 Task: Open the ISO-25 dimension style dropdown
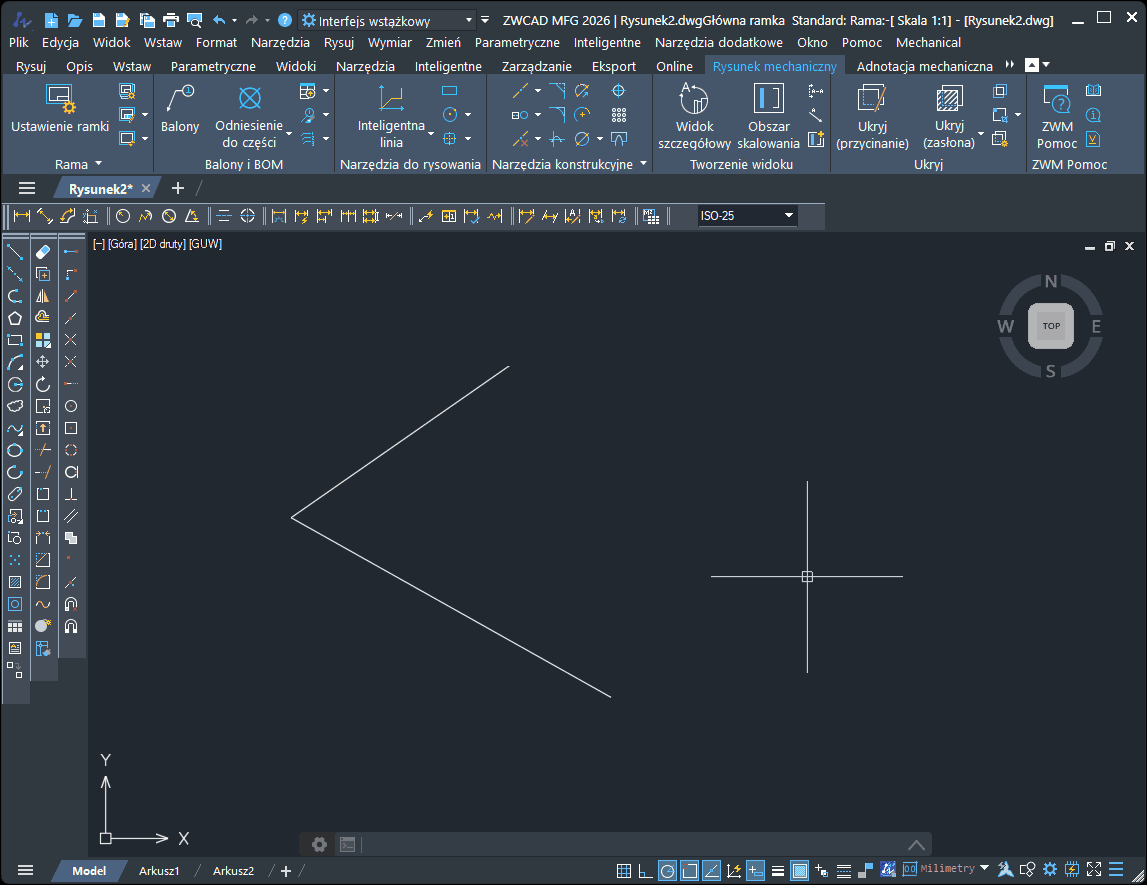[788, 215]
